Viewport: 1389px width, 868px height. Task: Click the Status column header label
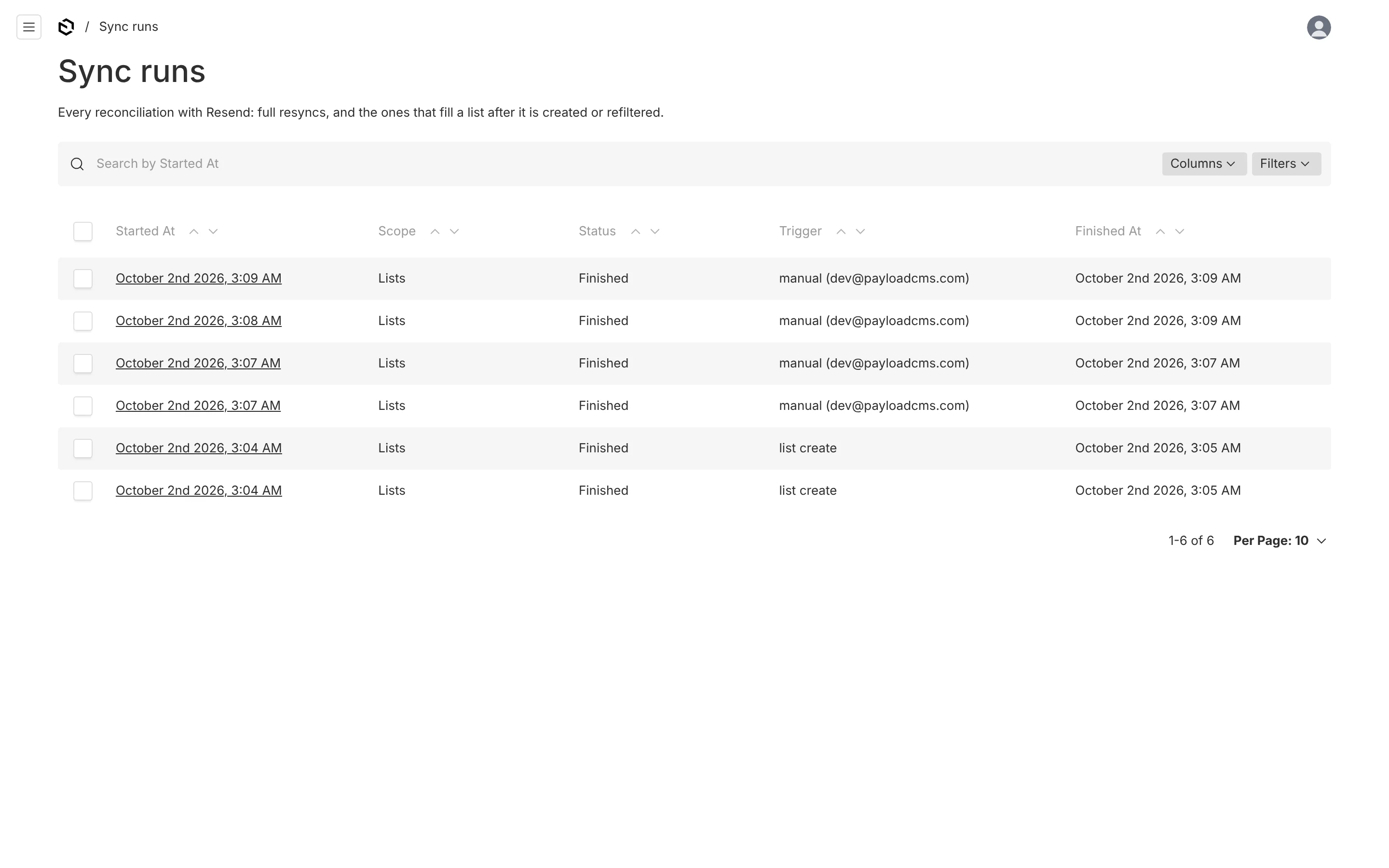(x=597, y=231)
